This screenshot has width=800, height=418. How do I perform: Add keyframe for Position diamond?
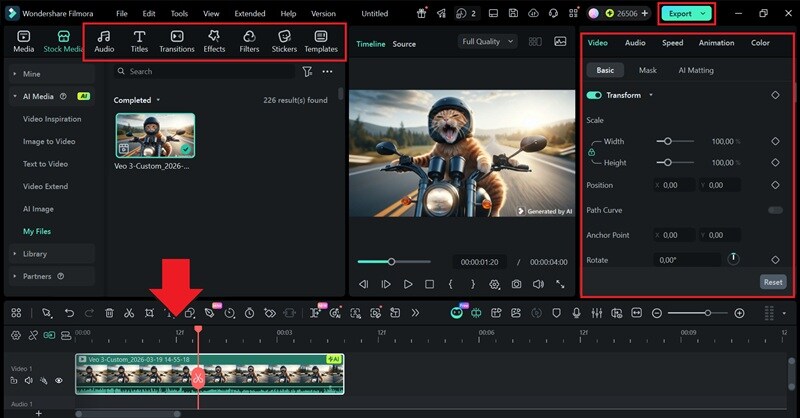point(775,185)
